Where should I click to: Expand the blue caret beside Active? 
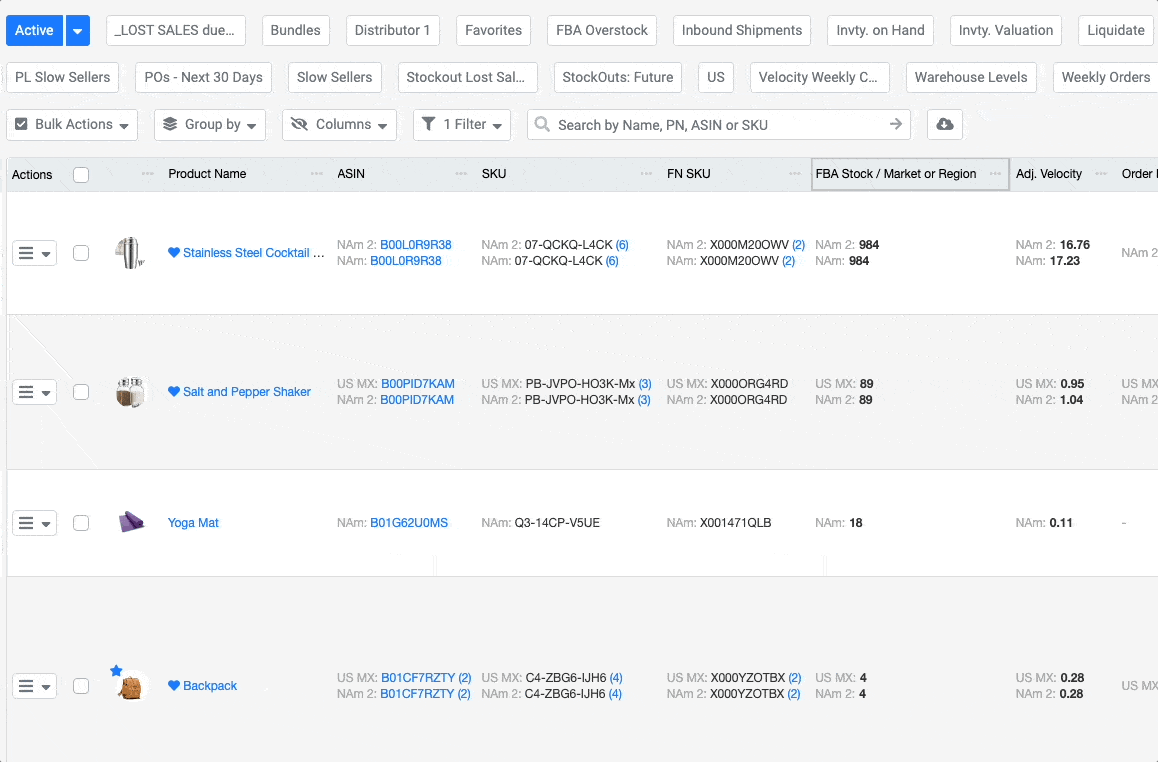77,30
